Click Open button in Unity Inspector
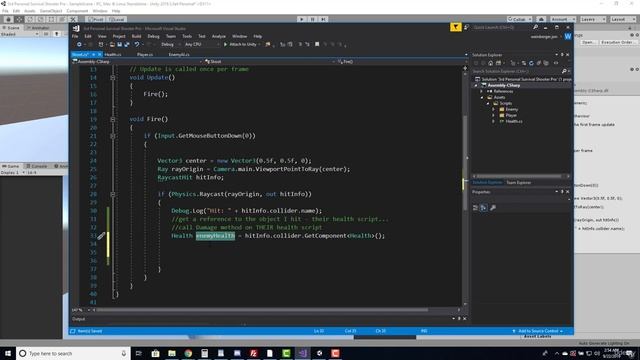 click(588, 42)
